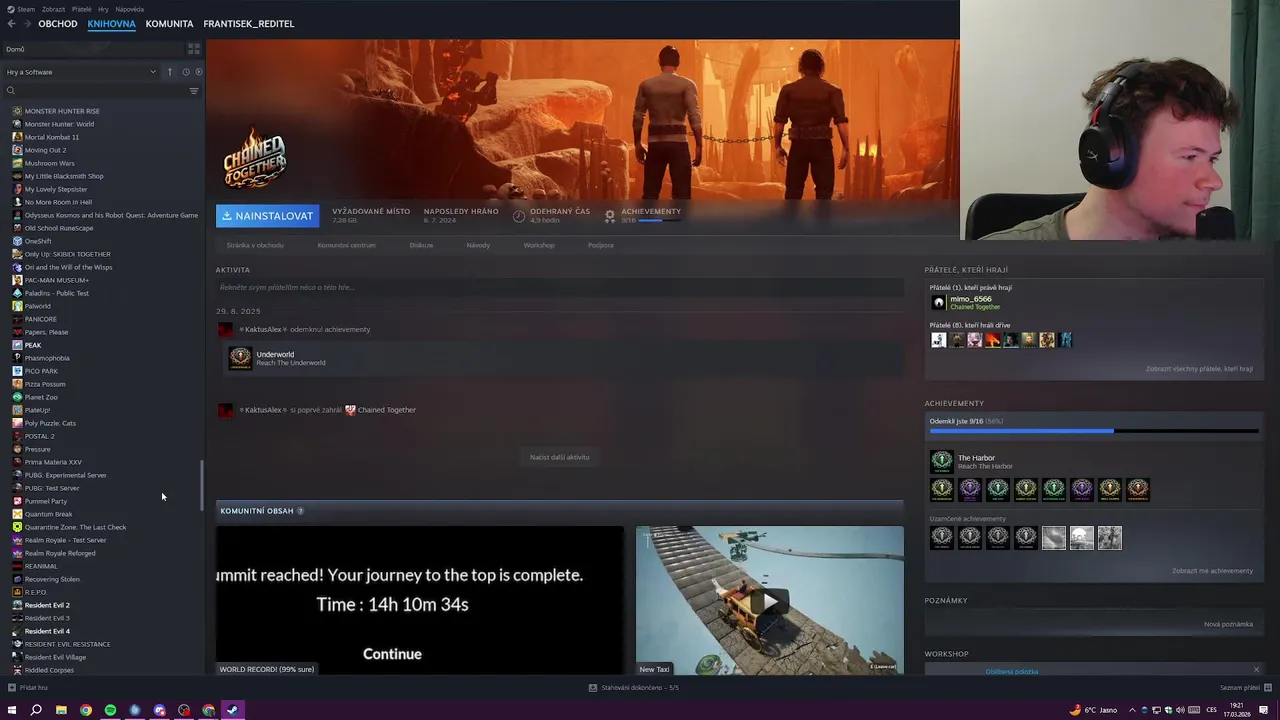
Task: Switch to the KOMUNITA tab
Action: click(169, 24)
